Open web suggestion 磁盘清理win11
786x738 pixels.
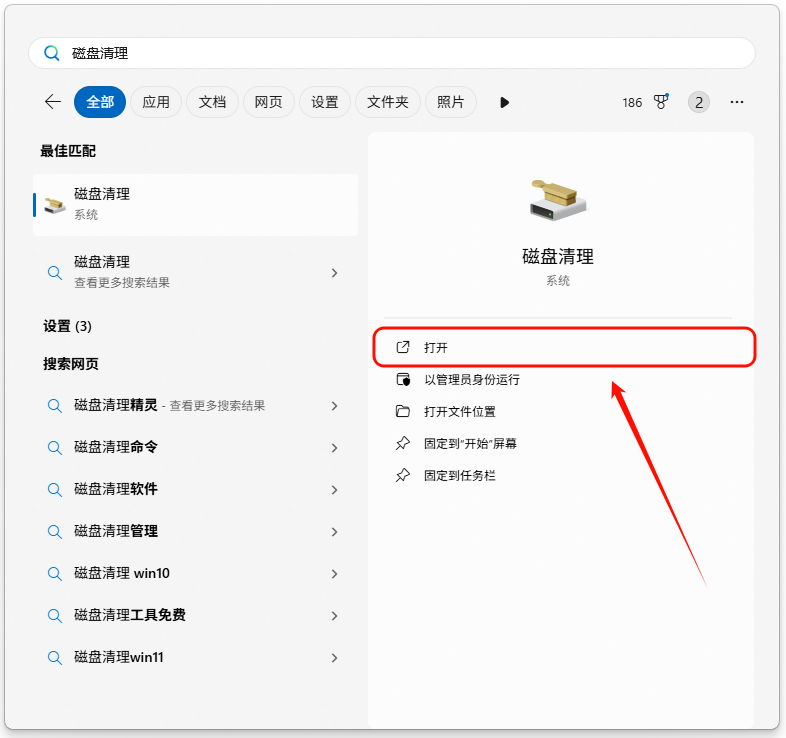195,657
